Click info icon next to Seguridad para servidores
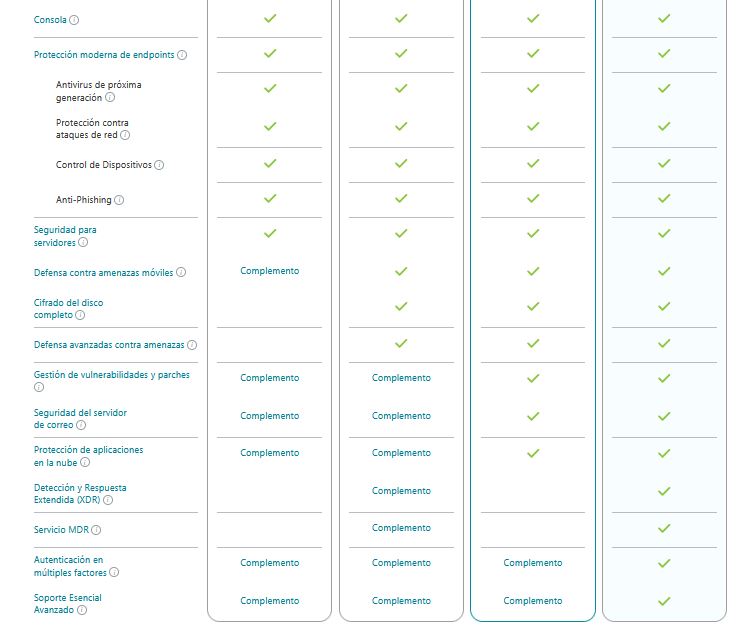748x643 pixels. 83,242
